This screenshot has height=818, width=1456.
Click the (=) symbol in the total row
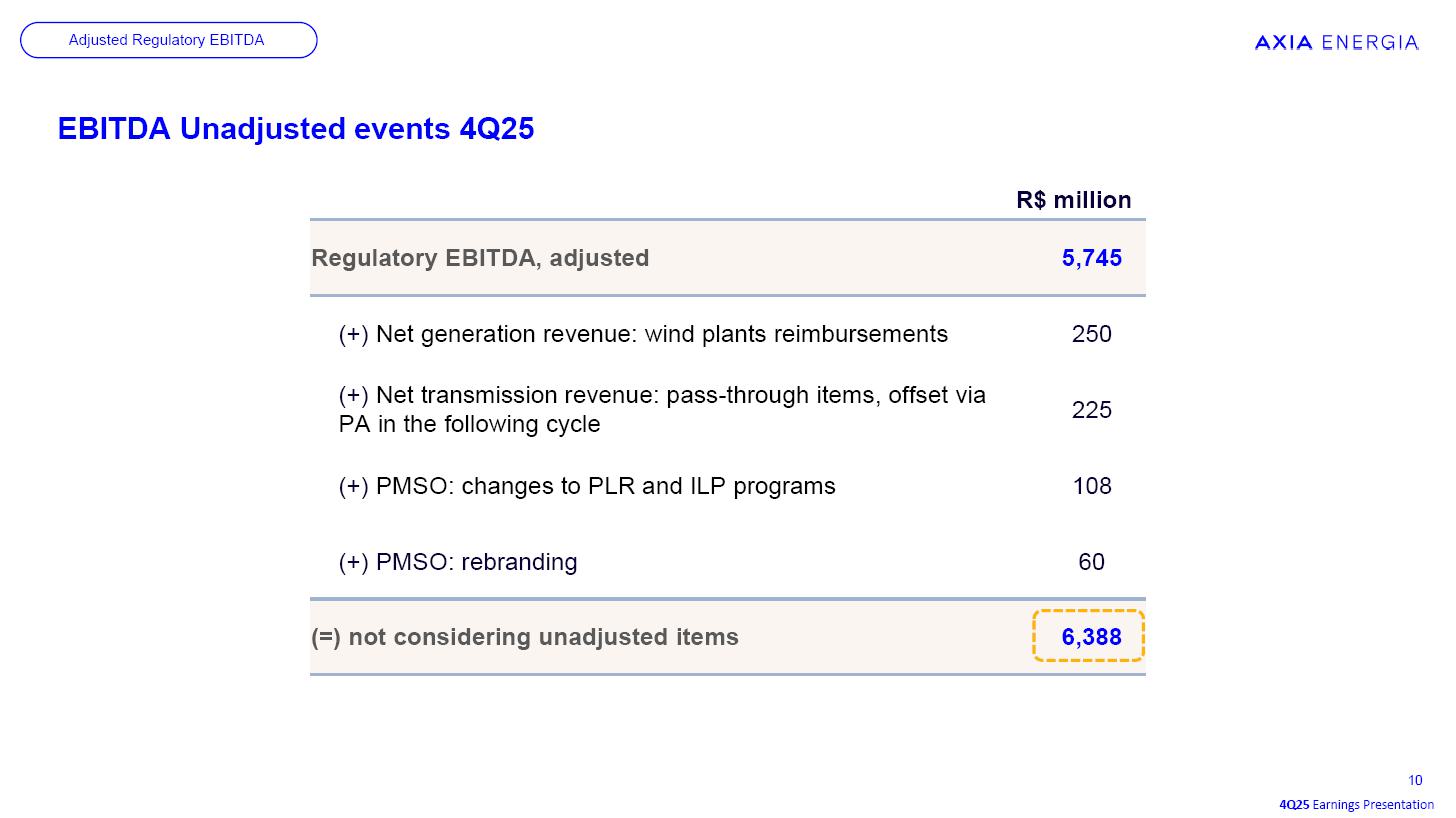click(326, 637)
